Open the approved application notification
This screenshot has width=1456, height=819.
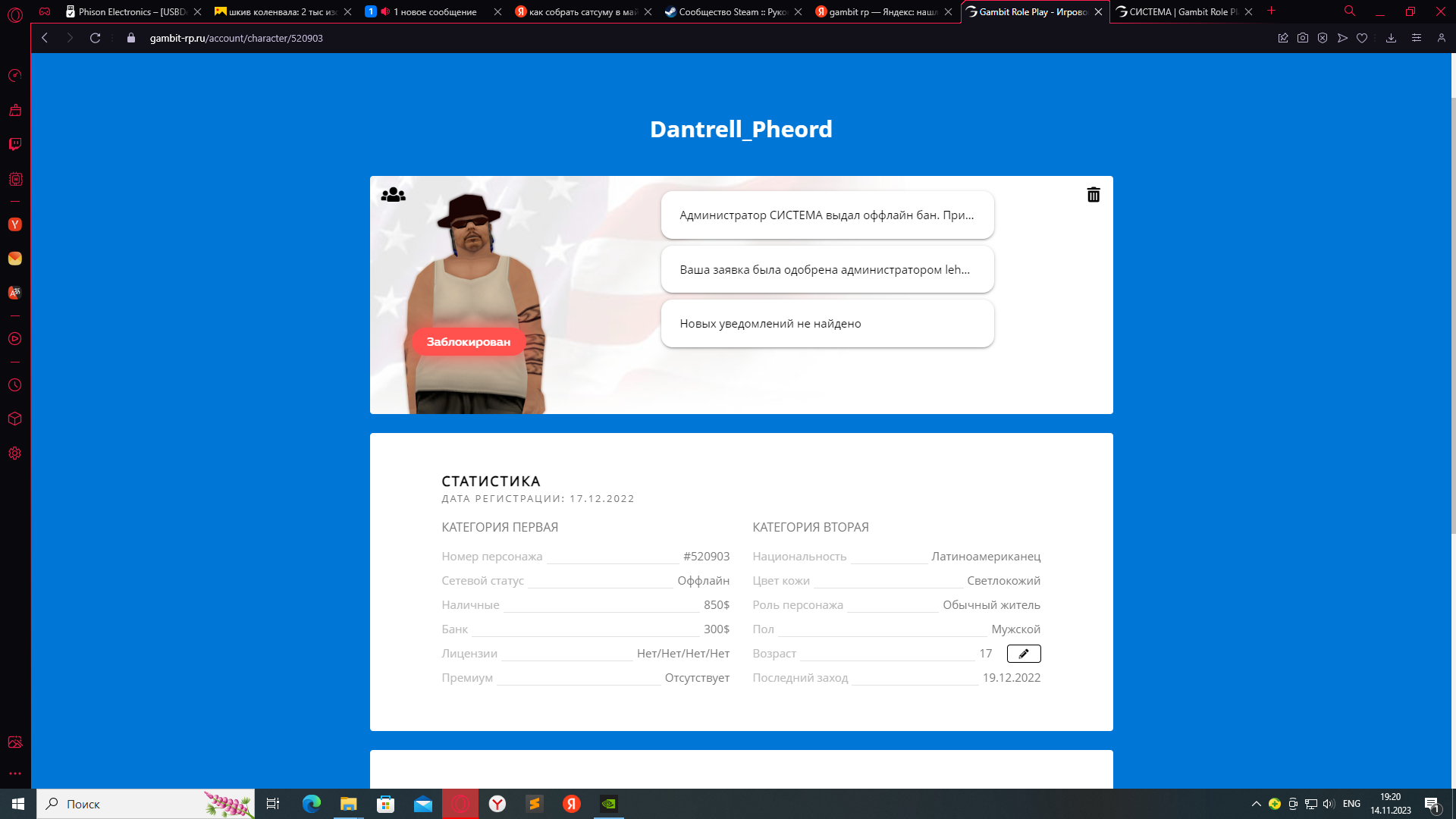(x=827, y=269)
